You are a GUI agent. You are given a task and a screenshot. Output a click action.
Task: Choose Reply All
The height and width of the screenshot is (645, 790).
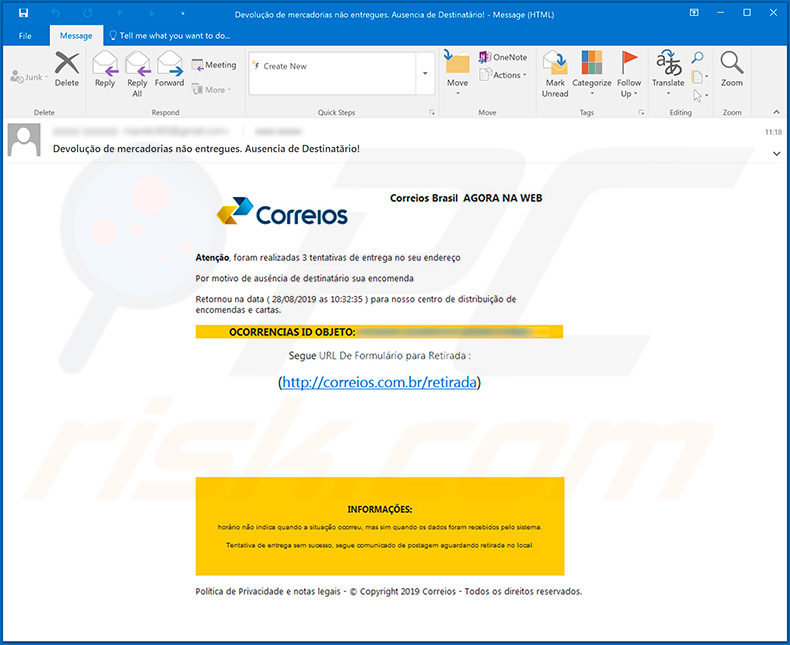pyautogui.click(x=137, y=74)
